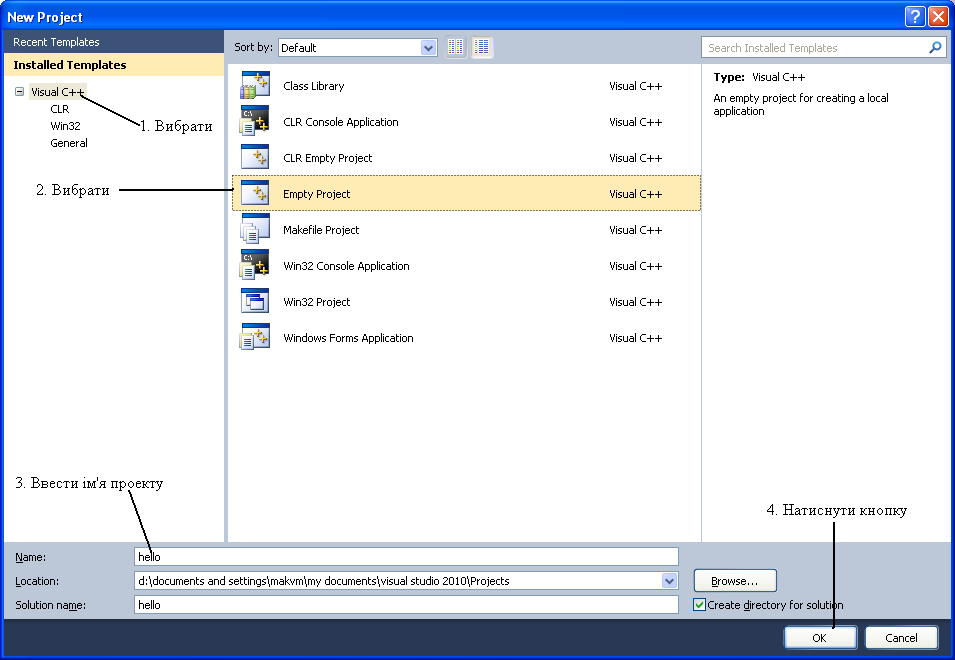Select Visual C++ in templates tree

point(57,92)
